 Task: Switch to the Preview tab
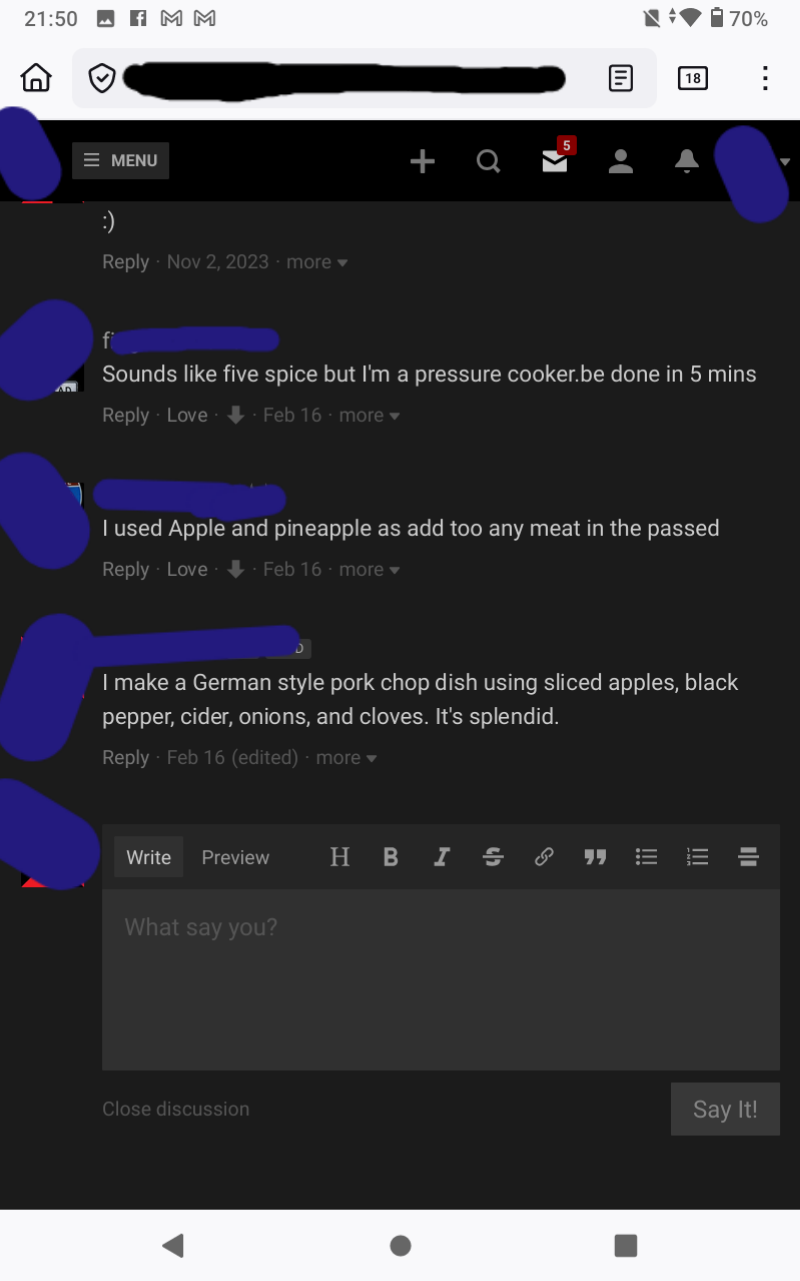(235, 857)
